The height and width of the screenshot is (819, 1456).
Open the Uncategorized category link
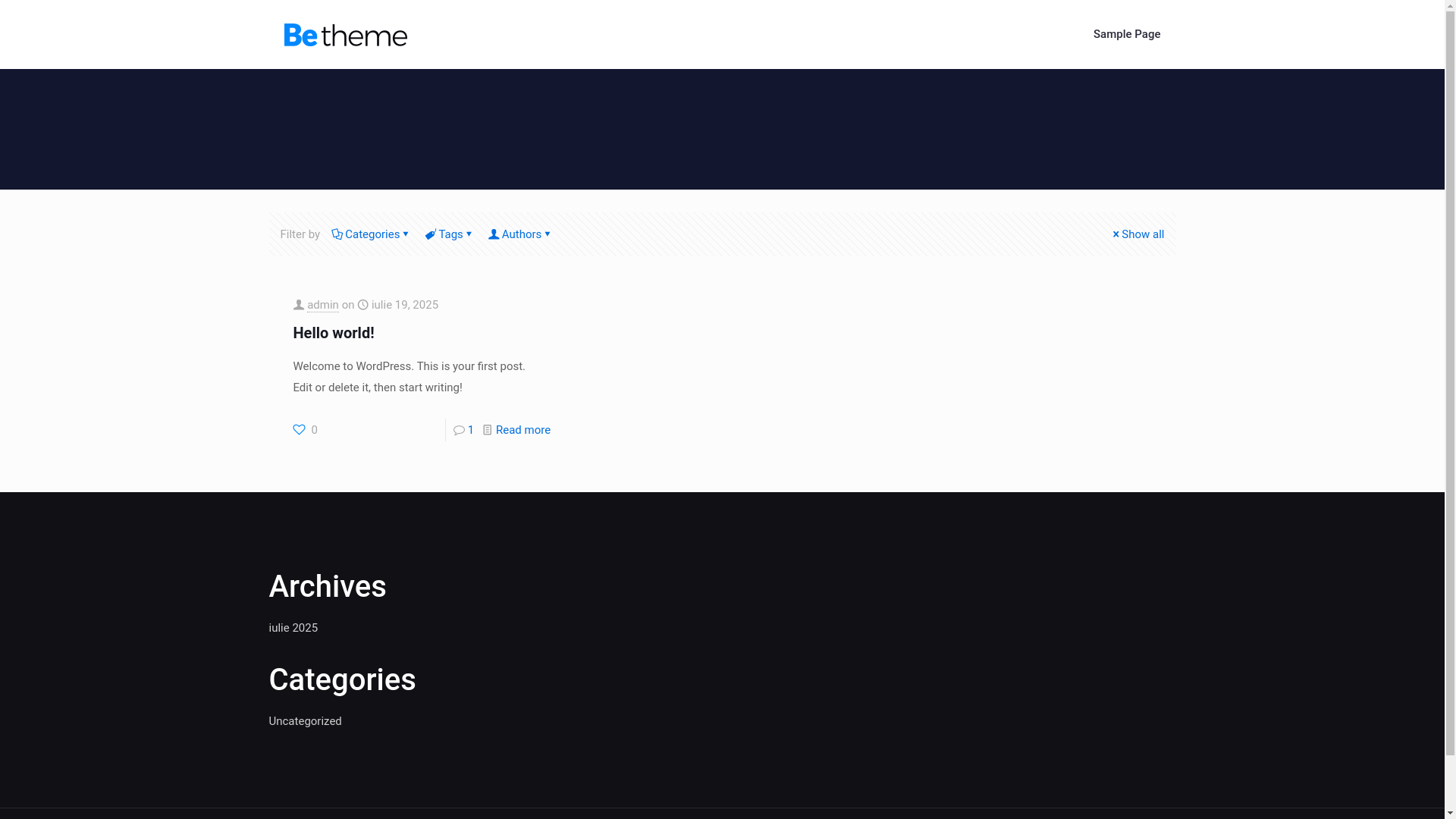click(305, 721)
